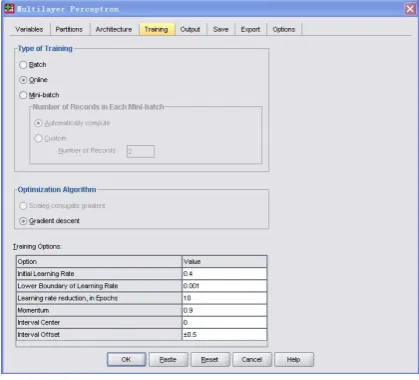This screenshot has width=419, height=380.
Task: Switch to the Variables tab
Action: [29, 29]
